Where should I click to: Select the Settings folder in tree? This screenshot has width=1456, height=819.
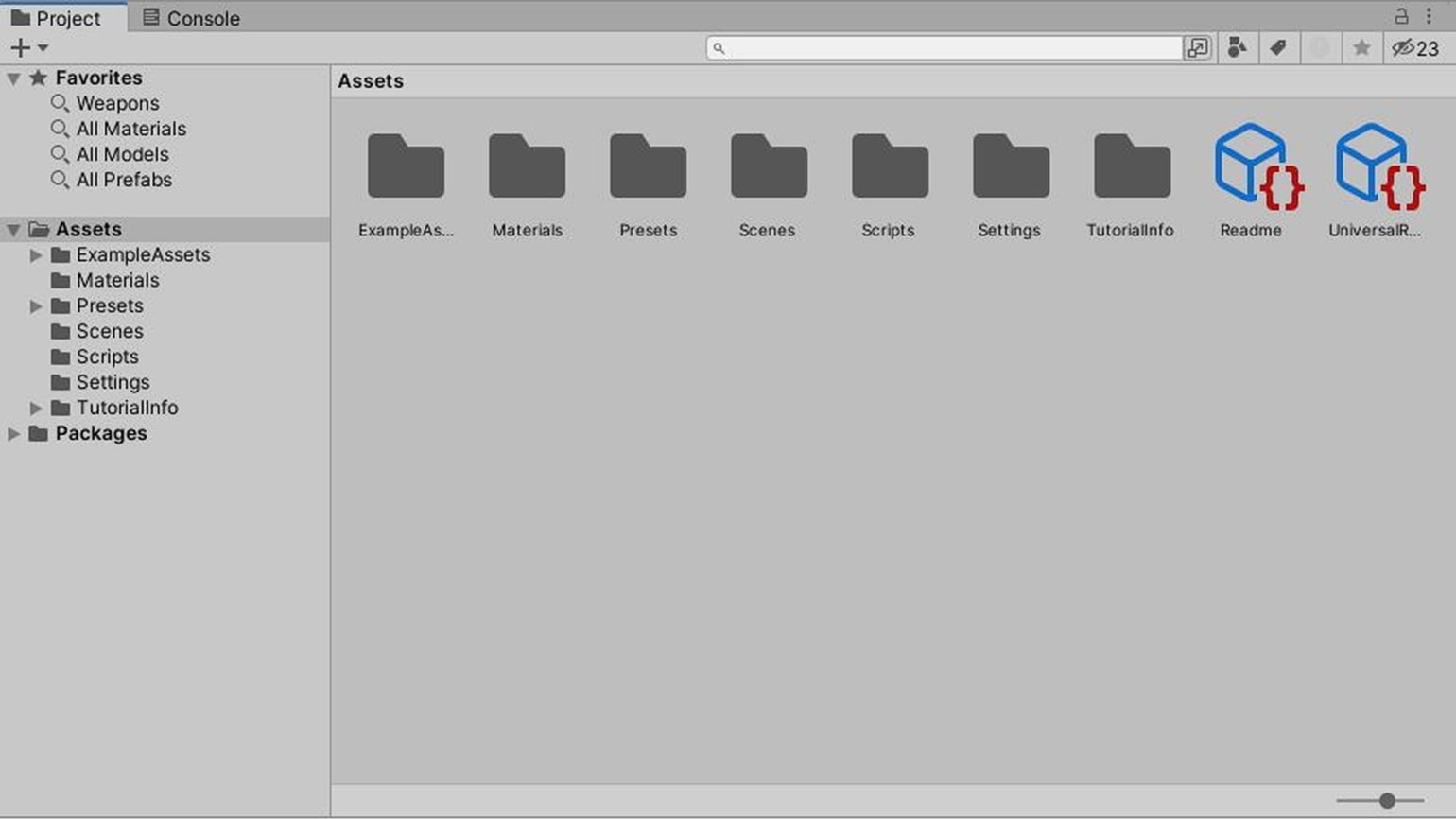(x=113, y=382)
